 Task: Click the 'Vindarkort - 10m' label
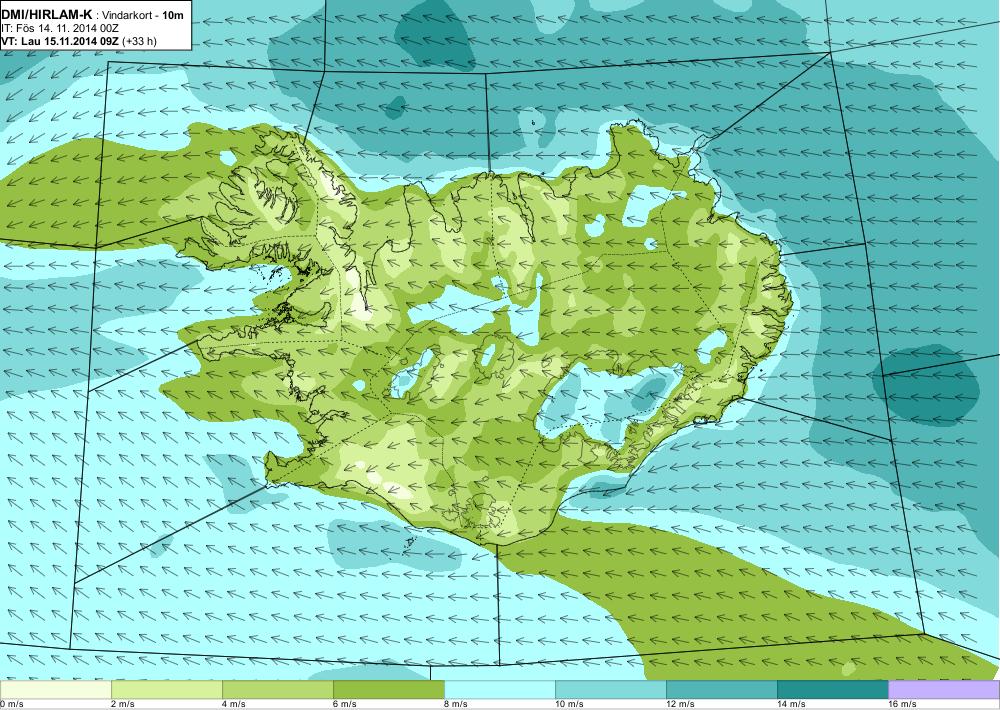pos(142,16)
